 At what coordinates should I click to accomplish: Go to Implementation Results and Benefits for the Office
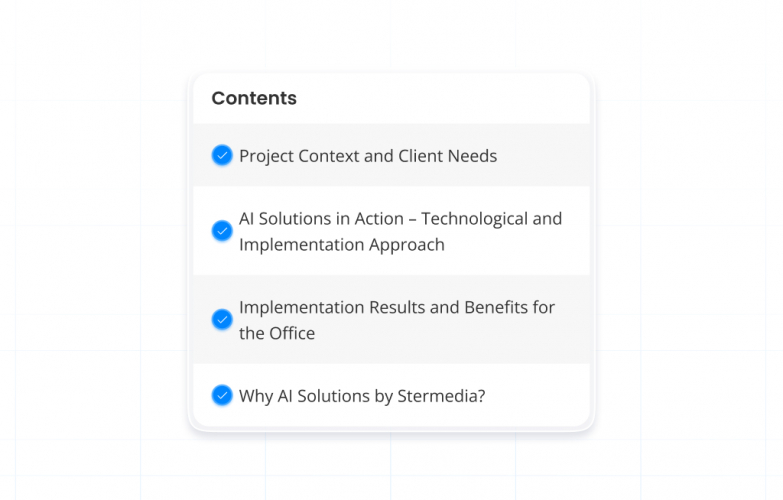point(396,320)
